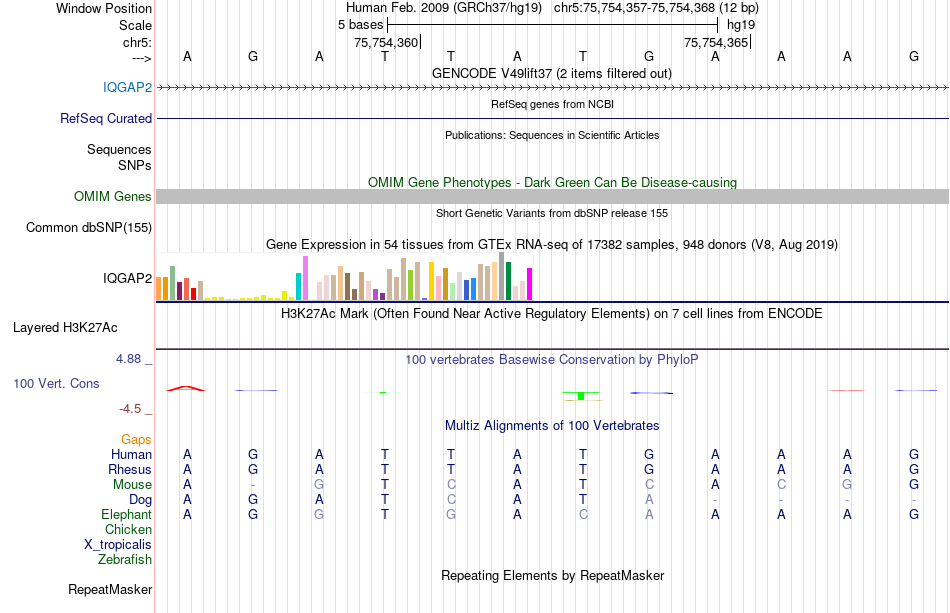Click the dash gap in the Mouse row
The image size is (950, 613).
coord(253,485)
